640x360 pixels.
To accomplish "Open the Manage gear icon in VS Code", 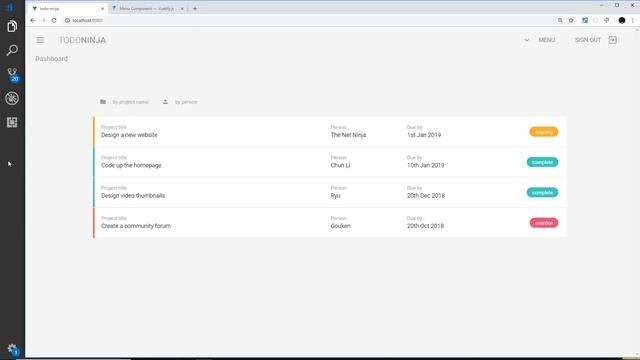I will (12, 349).
